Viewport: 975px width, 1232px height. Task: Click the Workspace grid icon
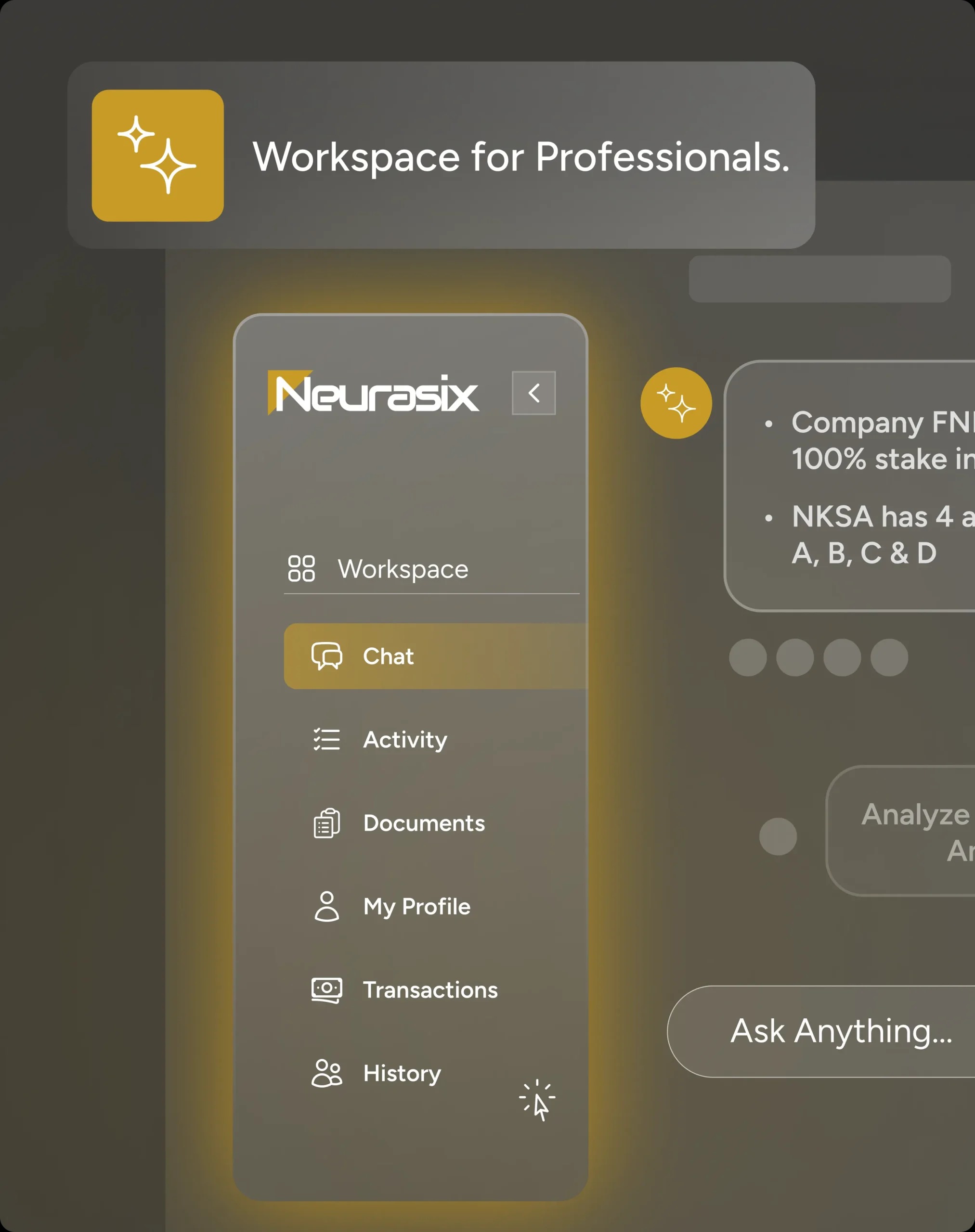pyautogui.click(x=301, y=568)
